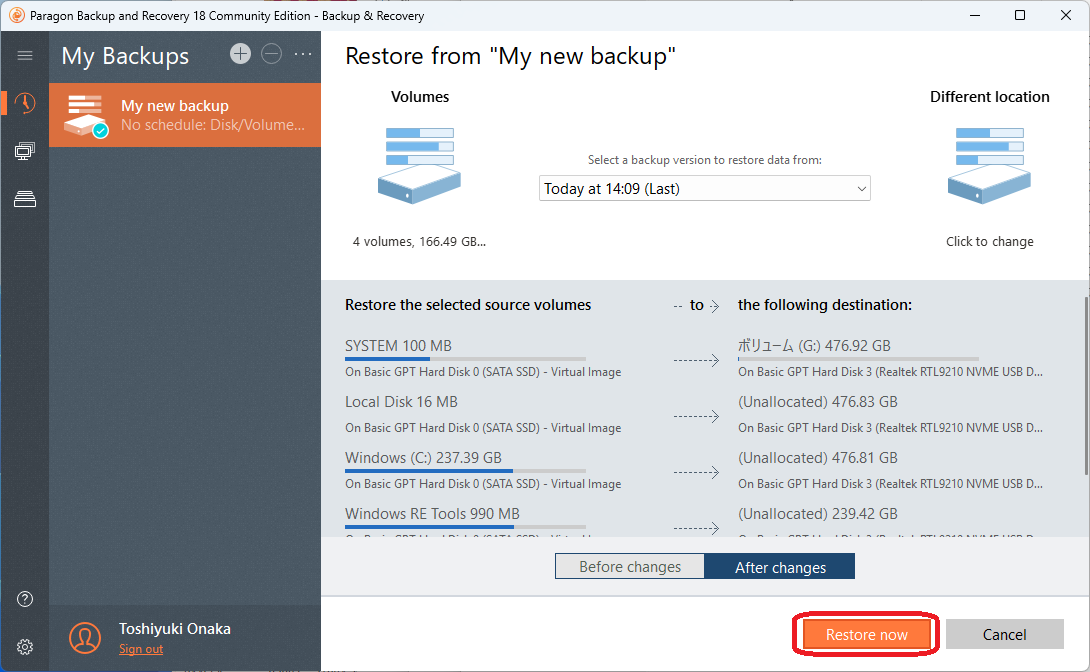
Task: Expand the backup version dropdown
Action: coord(705,188)
